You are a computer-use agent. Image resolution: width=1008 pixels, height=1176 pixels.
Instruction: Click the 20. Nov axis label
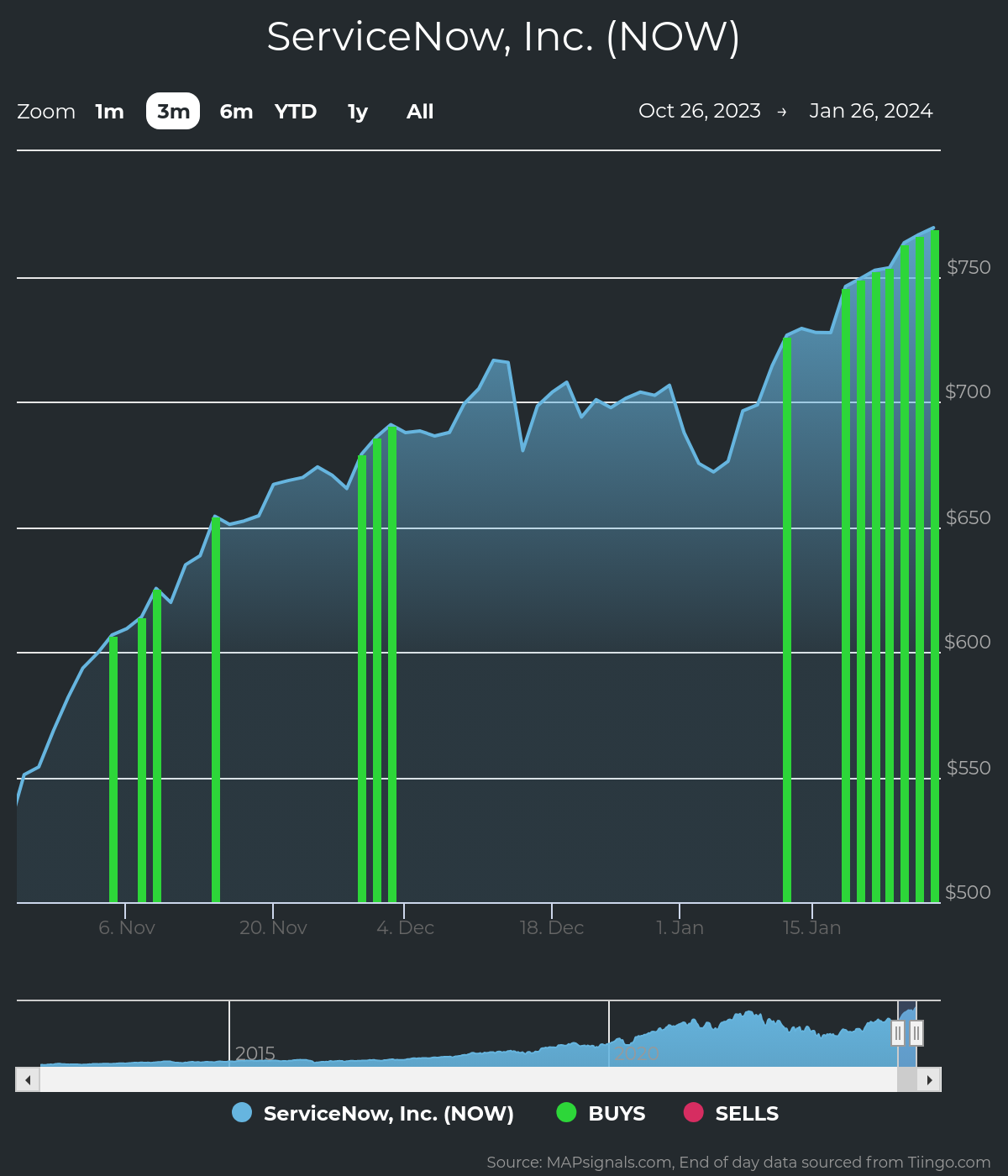(x=273, y=928)
